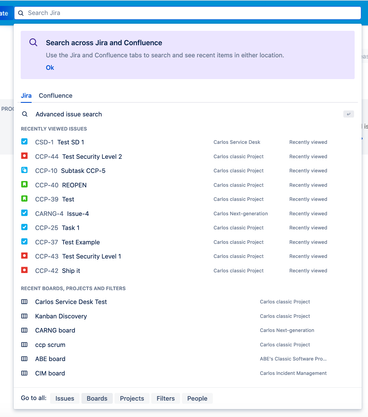Click the enter key icon beside Advanced issue search
The image size is (368, 417).
click(x=348, y=114)
